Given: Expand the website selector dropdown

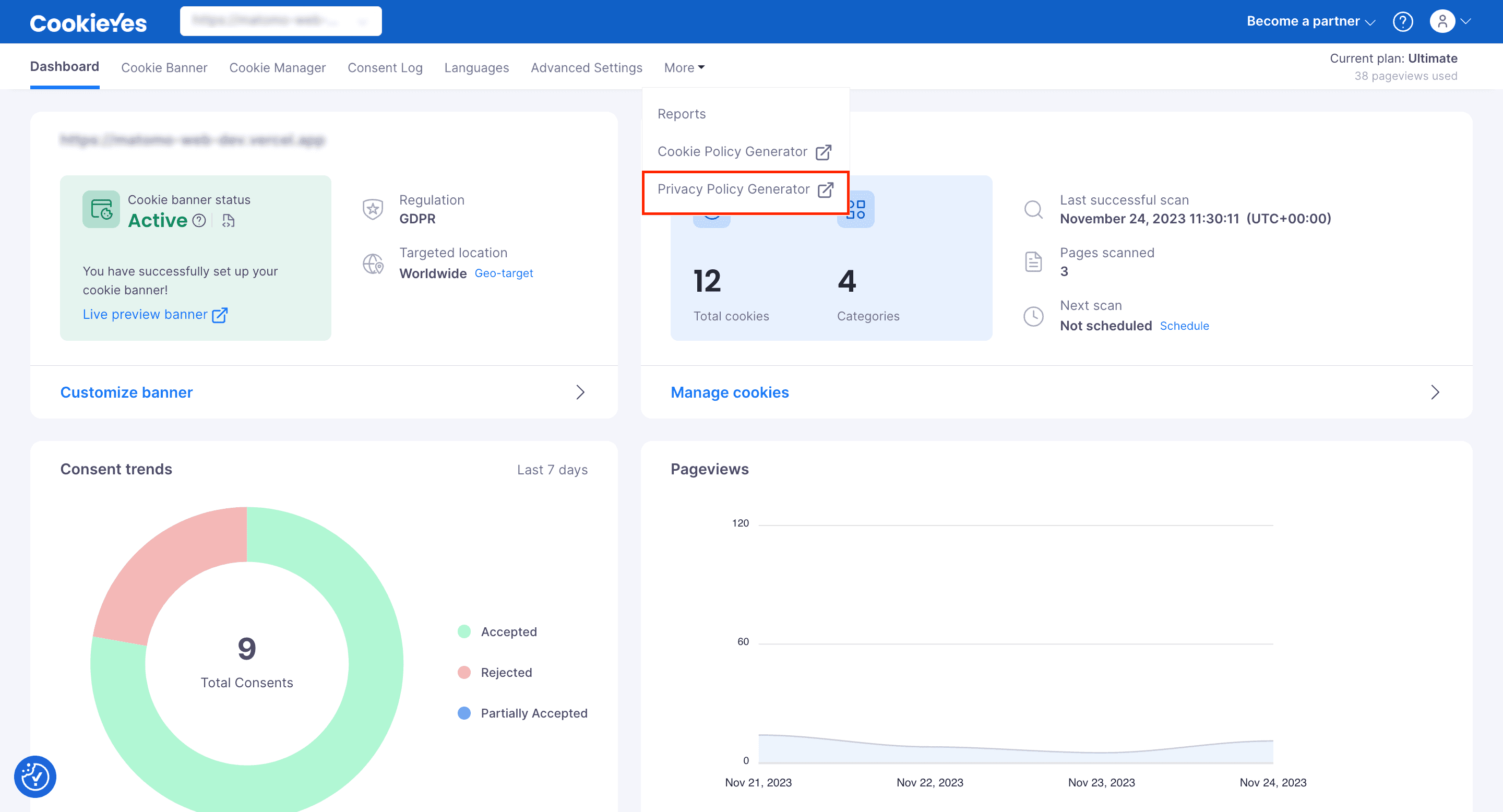Looking at the screenshot, I should [281, 21].
